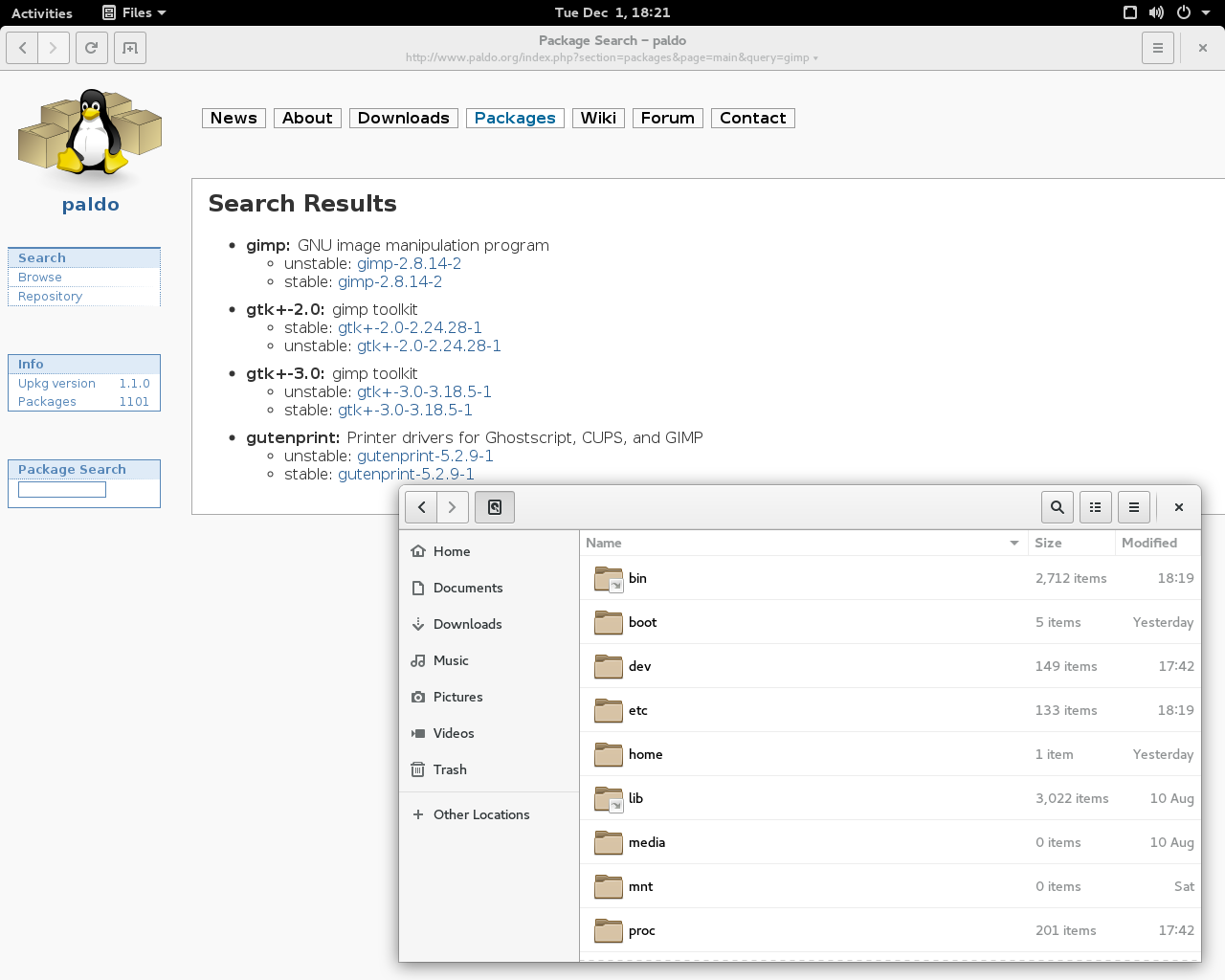Click the paldo penguin logo
This screenshot has height=980, width=1225.
(90, 132)
